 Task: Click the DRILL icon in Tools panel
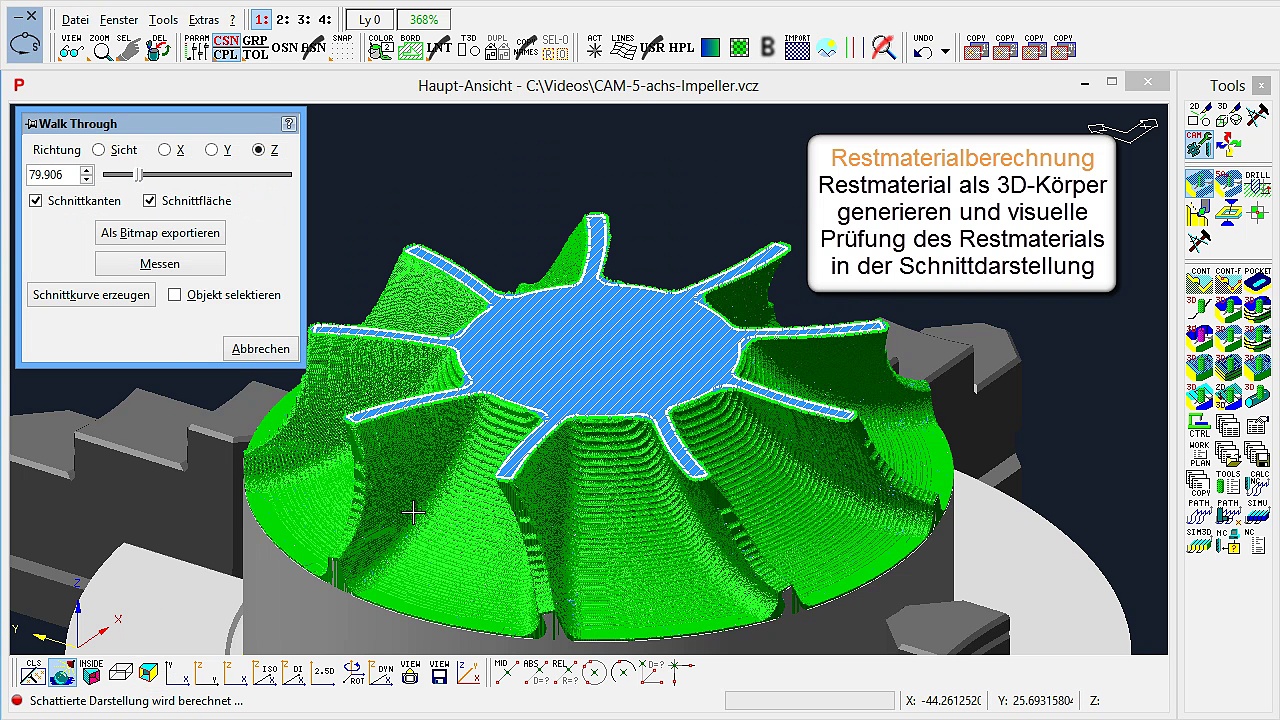coord(1257,183)
